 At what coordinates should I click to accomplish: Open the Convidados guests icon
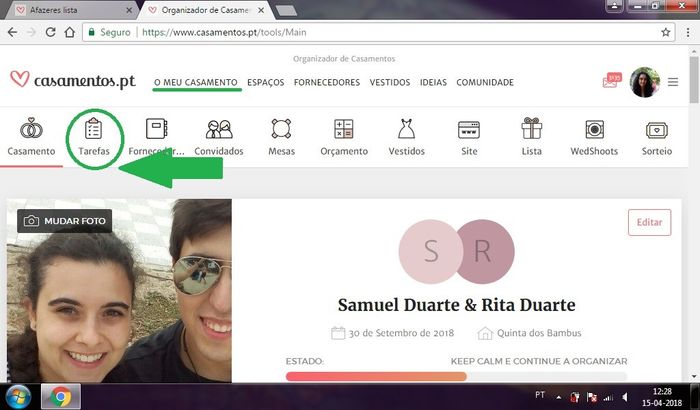pyautogui.click(x=219, y=131)
